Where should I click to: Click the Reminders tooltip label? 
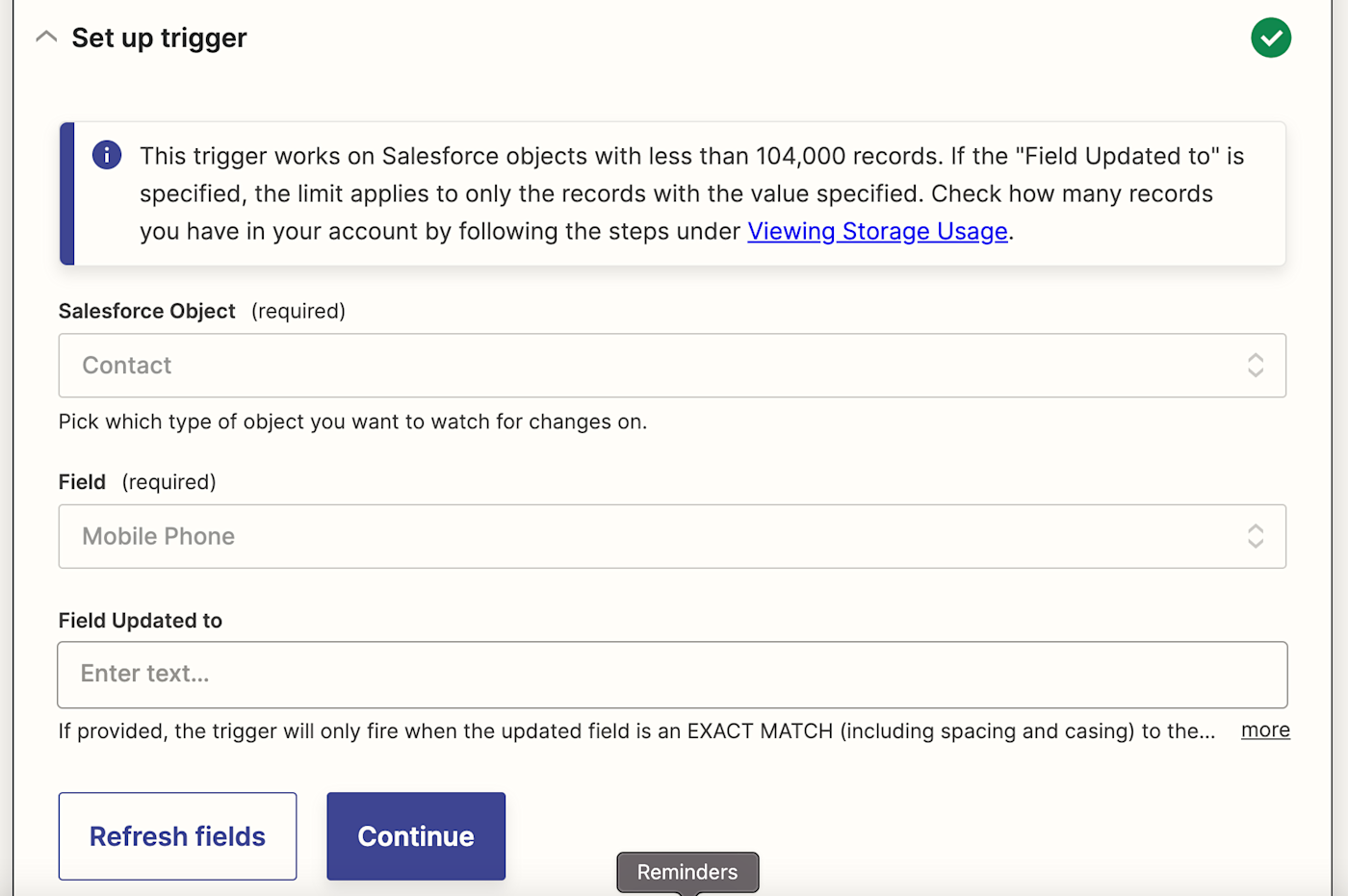point(687,872)
